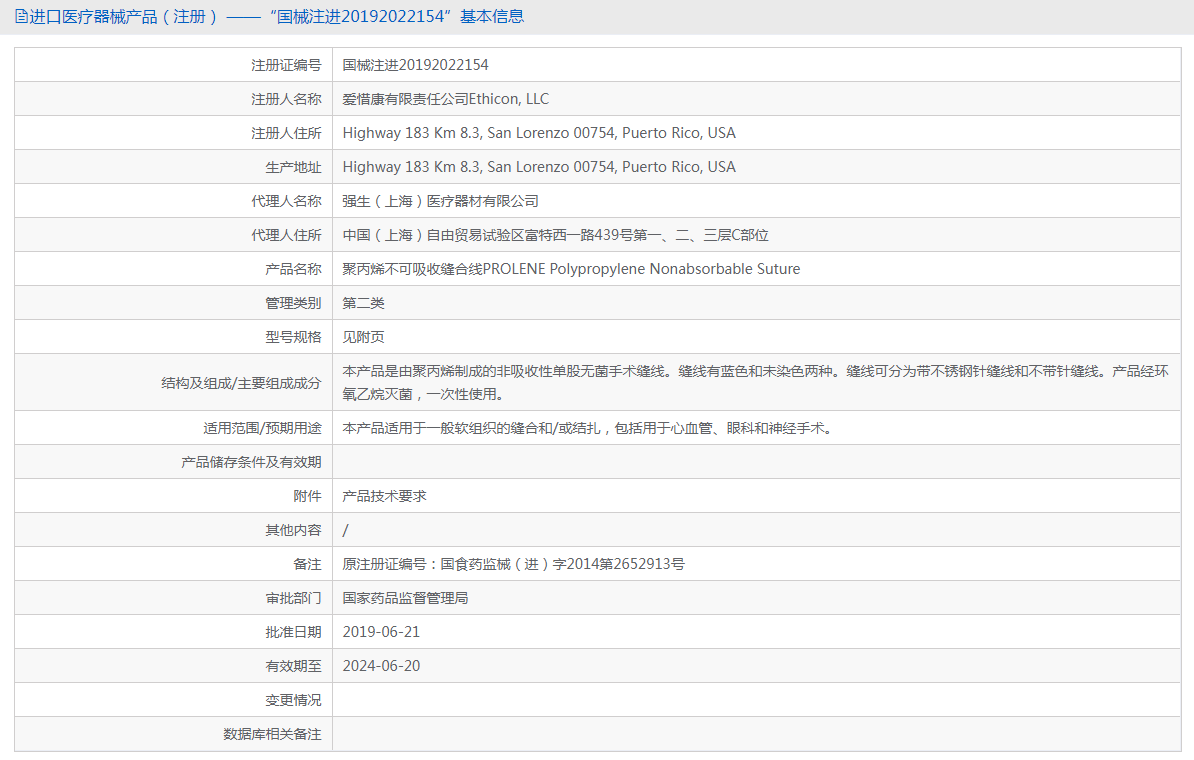1194x760 pixels.
Task: Click the 生产地址 address value
Action: [538, 167]
